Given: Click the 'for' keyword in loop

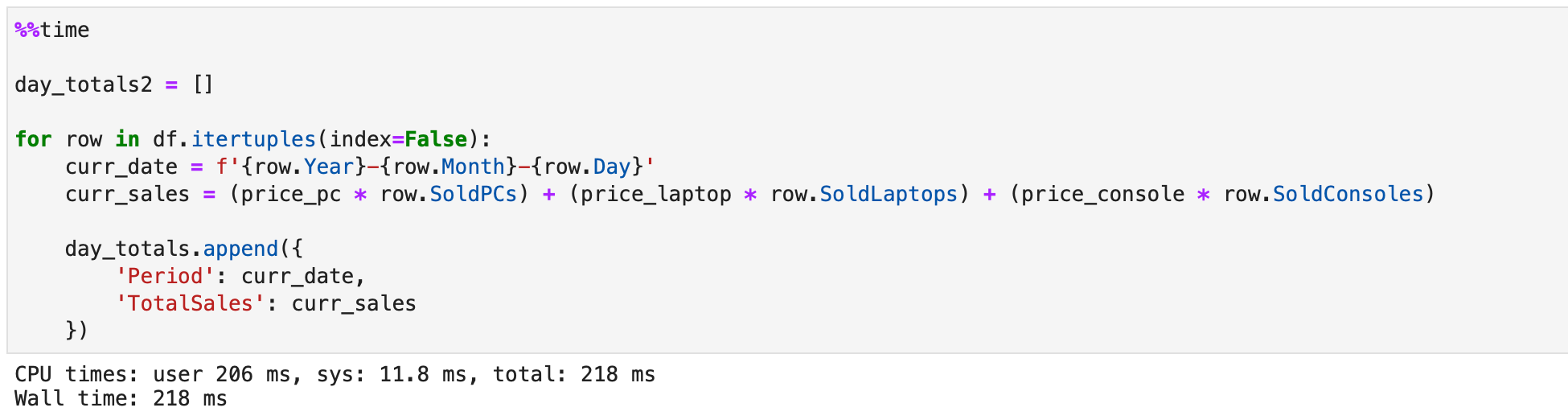Looking at the screenshot, I should tap(33, 140).
